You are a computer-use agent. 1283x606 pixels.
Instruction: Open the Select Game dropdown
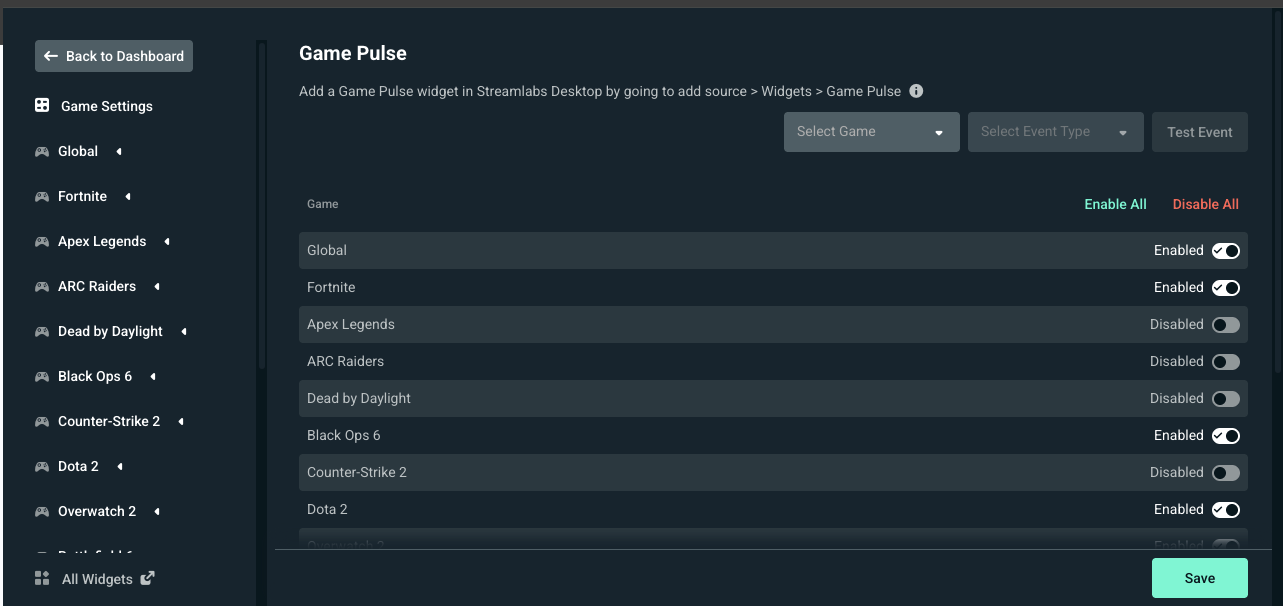point(871,131)
